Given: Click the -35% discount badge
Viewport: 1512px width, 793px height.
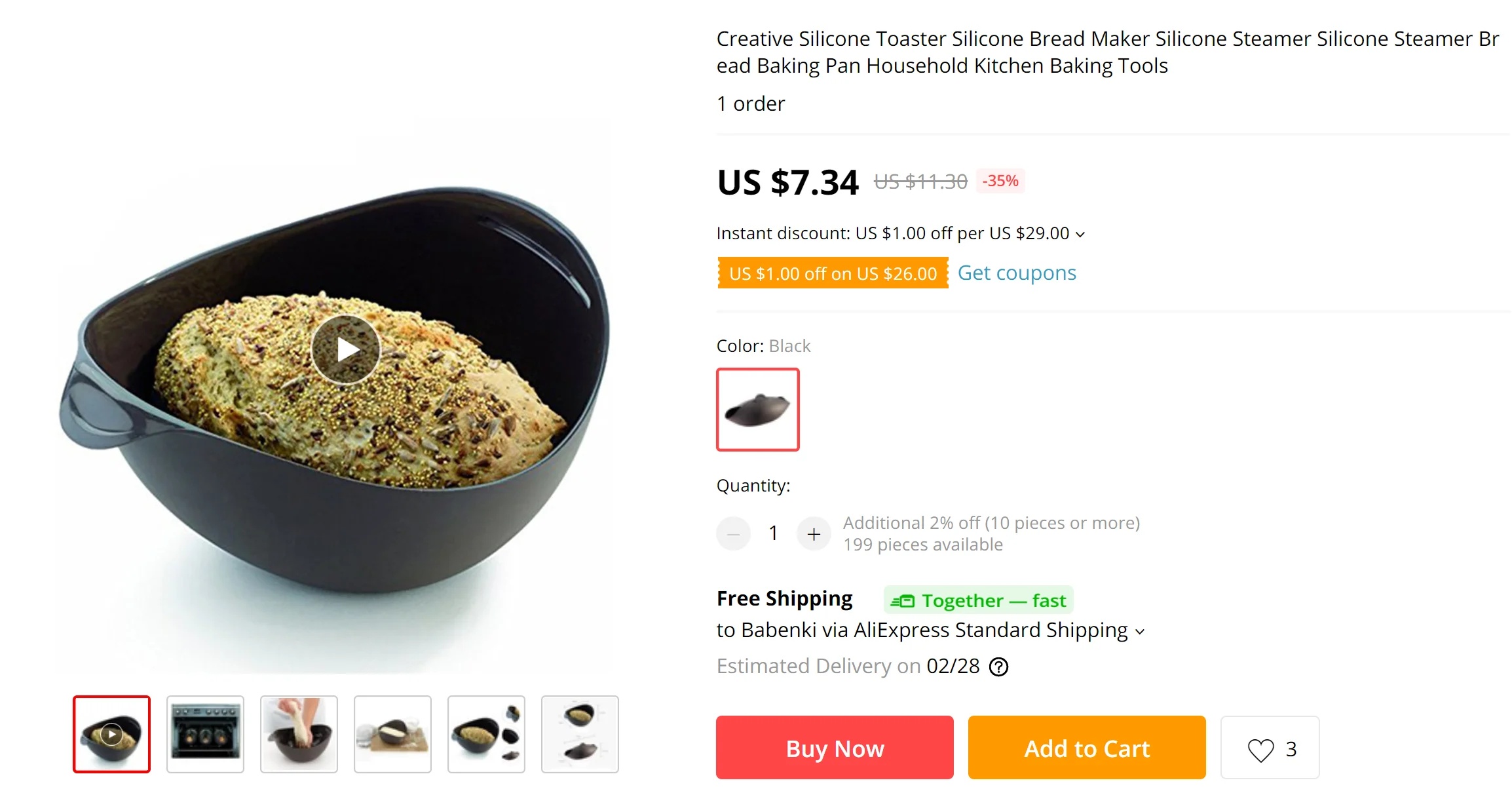Looking at the screenshot, I should (x=1000, y=181).
